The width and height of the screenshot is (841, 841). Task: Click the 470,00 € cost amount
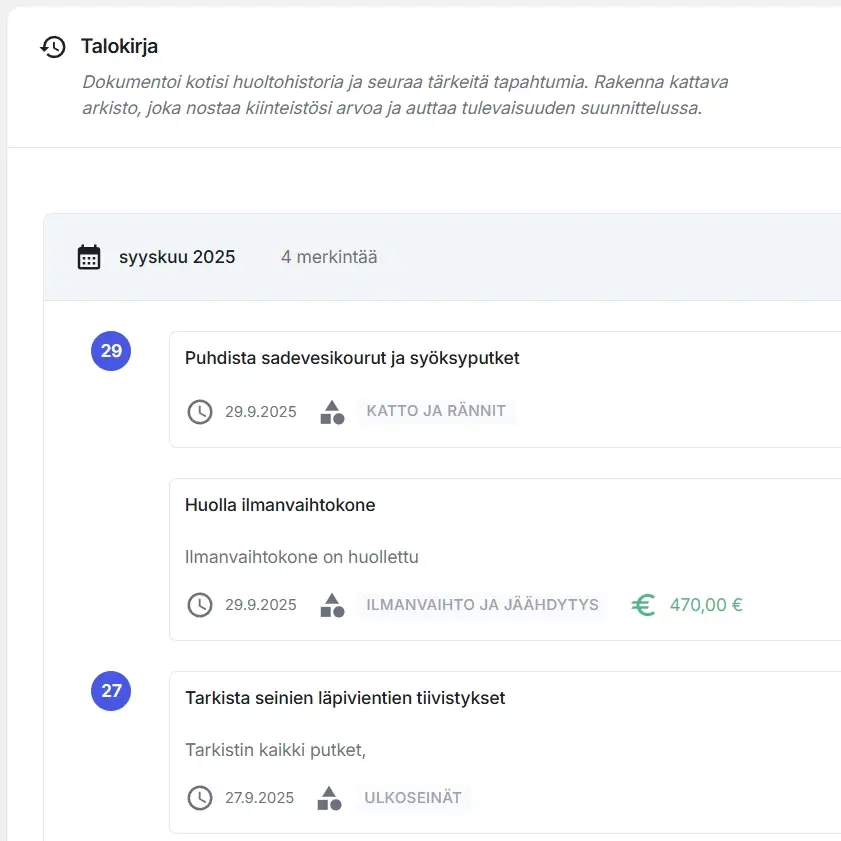coord(706,605)
